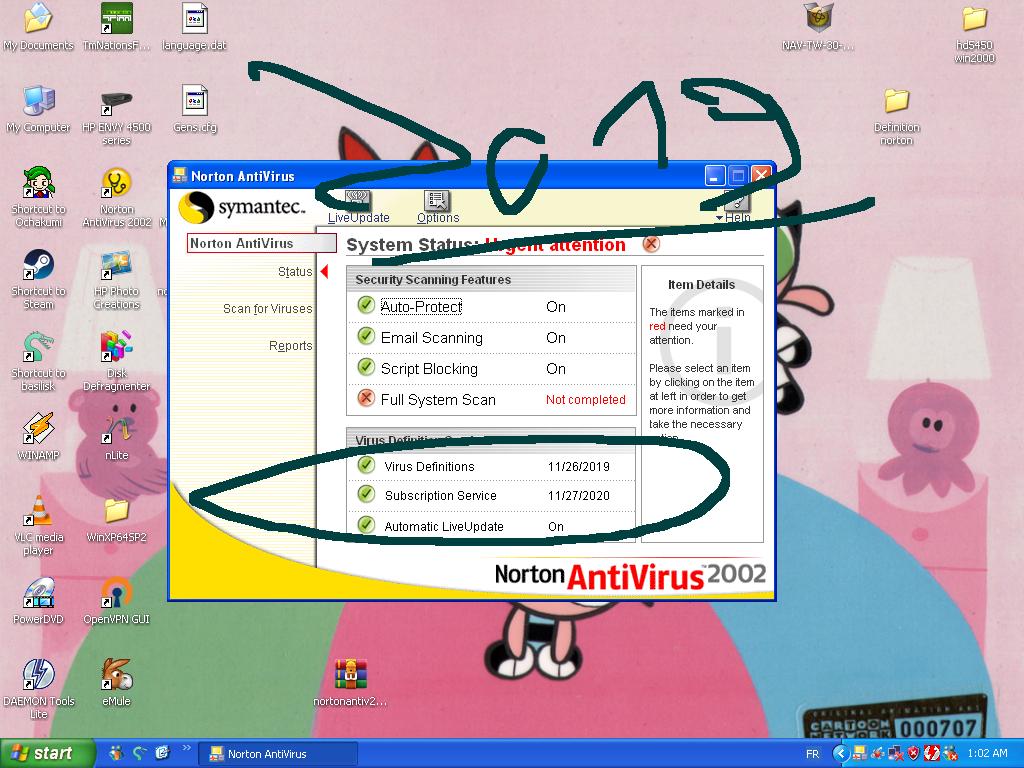Select the Norton AntiVirus sidebar header
This screenshot has height=768, width=1024.
[x=261, y=243]
